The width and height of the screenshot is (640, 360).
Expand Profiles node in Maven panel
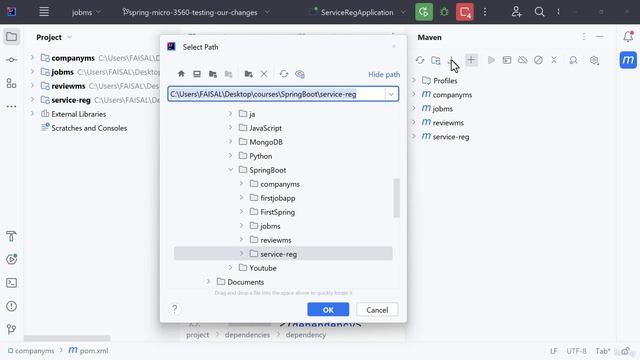[414, 80]
